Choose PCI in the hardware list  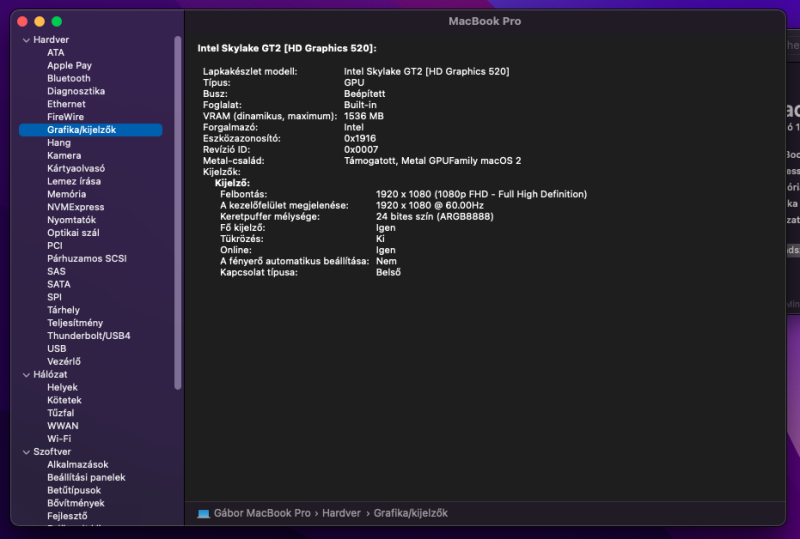pyautogui.click(x=55, y=246)
